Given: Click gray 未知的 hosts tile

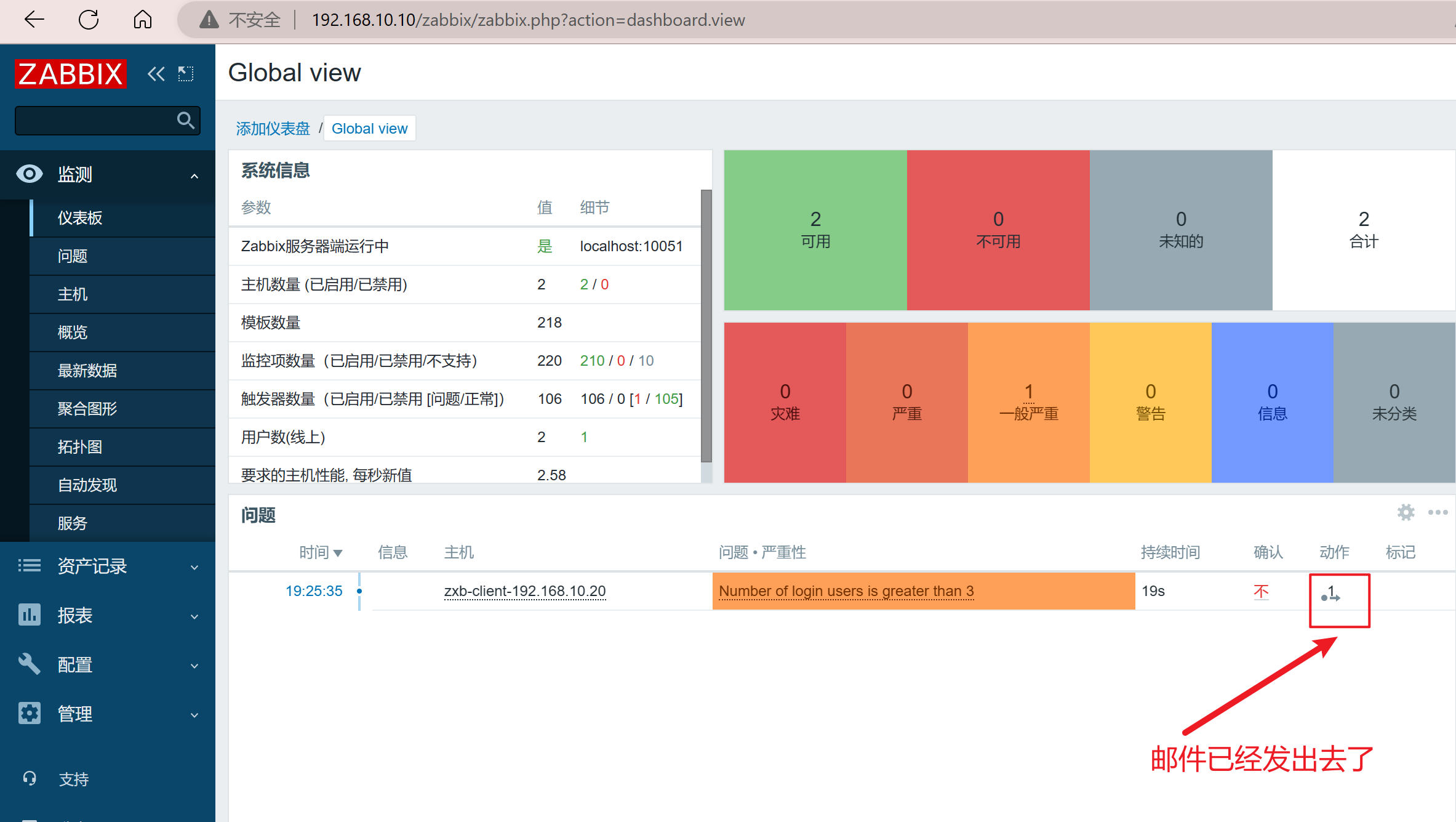Looking at the screenshot, I should [1181, 230].
